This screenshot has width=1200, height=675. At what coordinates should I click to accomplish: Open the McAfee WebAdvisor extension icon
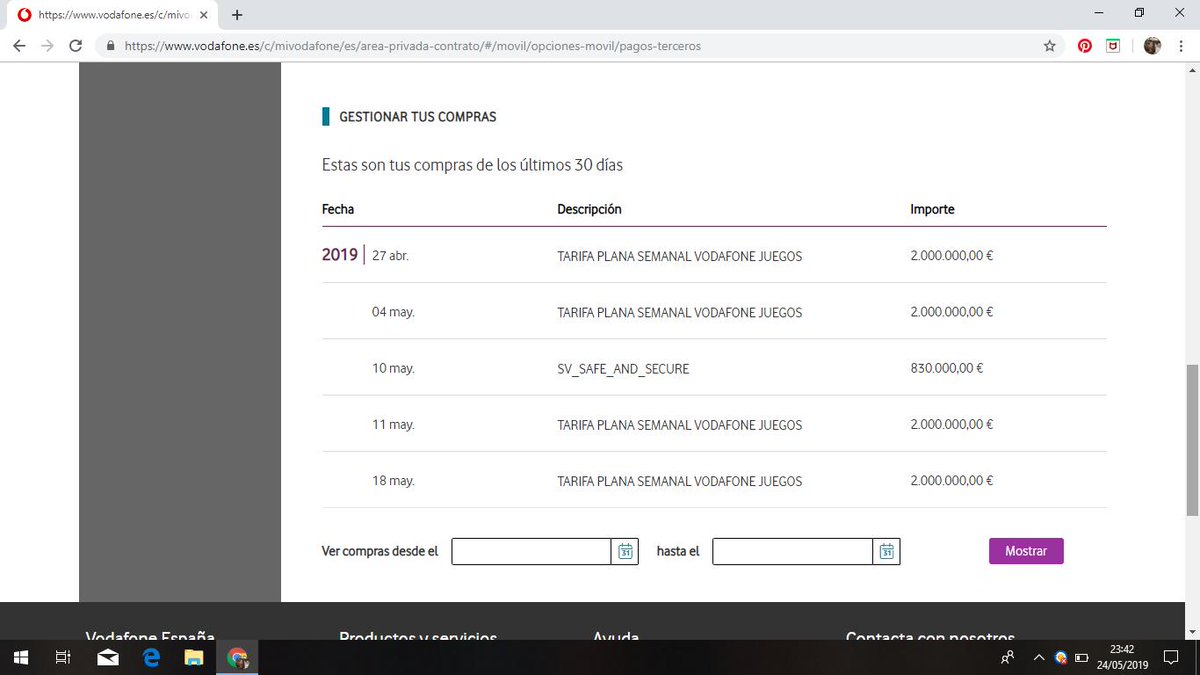coord(1113,46)
